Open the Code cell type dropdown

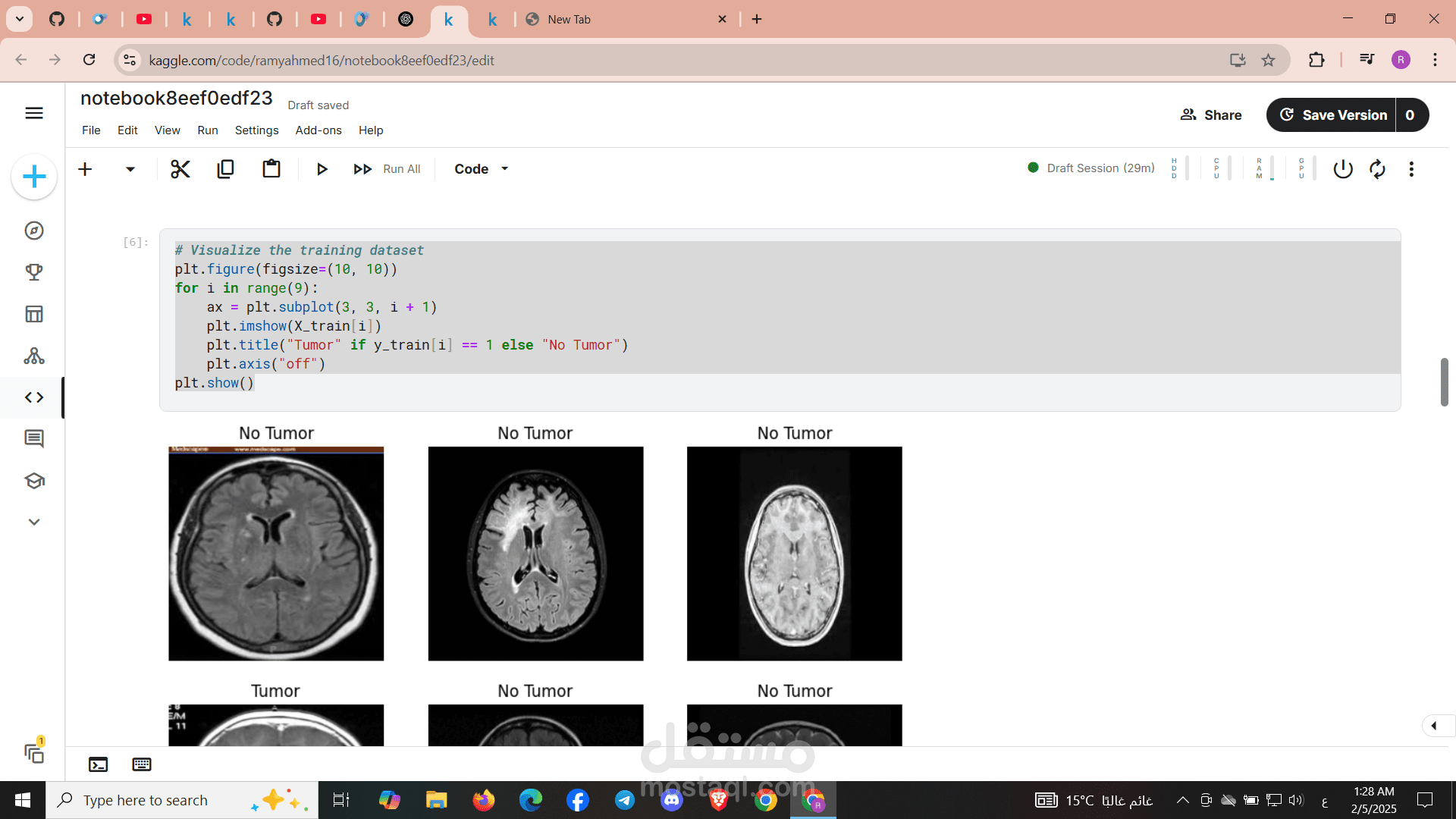coord(482,169)
